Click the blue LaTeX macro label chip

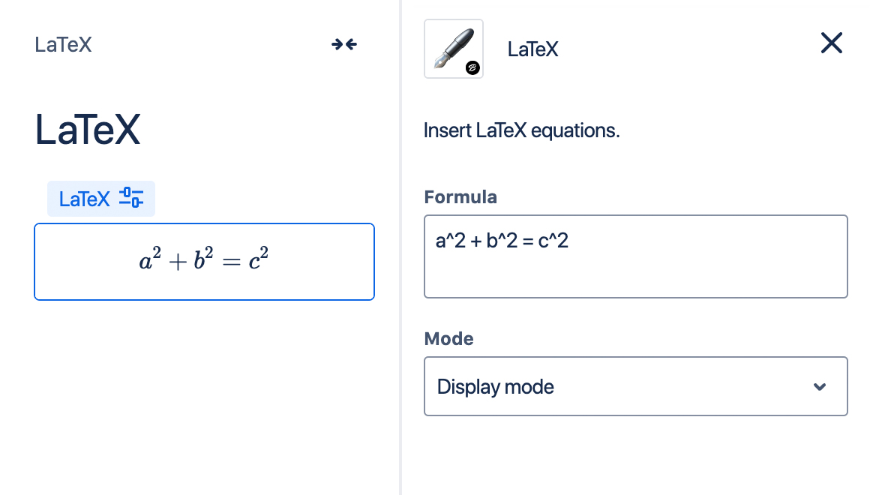point(84,198)
